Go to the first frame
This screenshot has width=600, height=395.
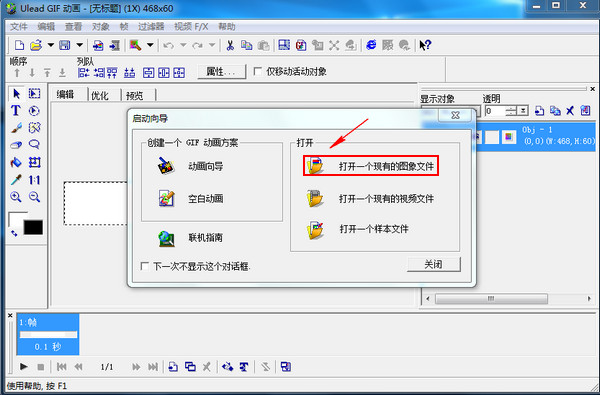pos(61,367)
